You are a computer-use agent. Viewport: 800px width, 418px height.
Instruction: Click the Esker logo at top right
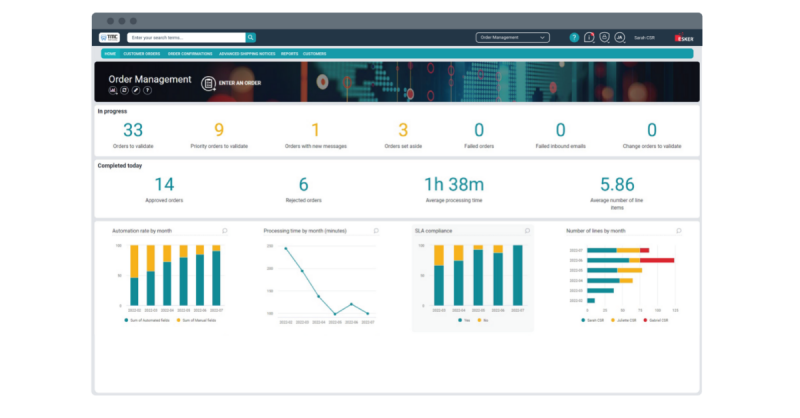(x=685, y=38)
